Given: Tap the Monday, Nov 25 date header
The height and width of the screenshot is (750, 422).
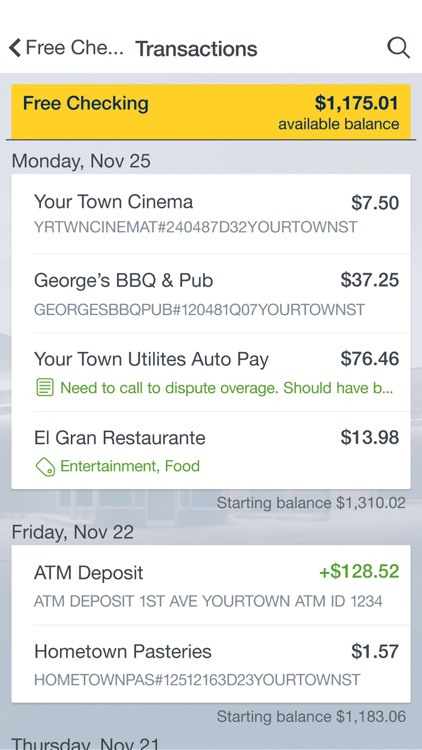Looking at the screenshot, I should [81, 161].
